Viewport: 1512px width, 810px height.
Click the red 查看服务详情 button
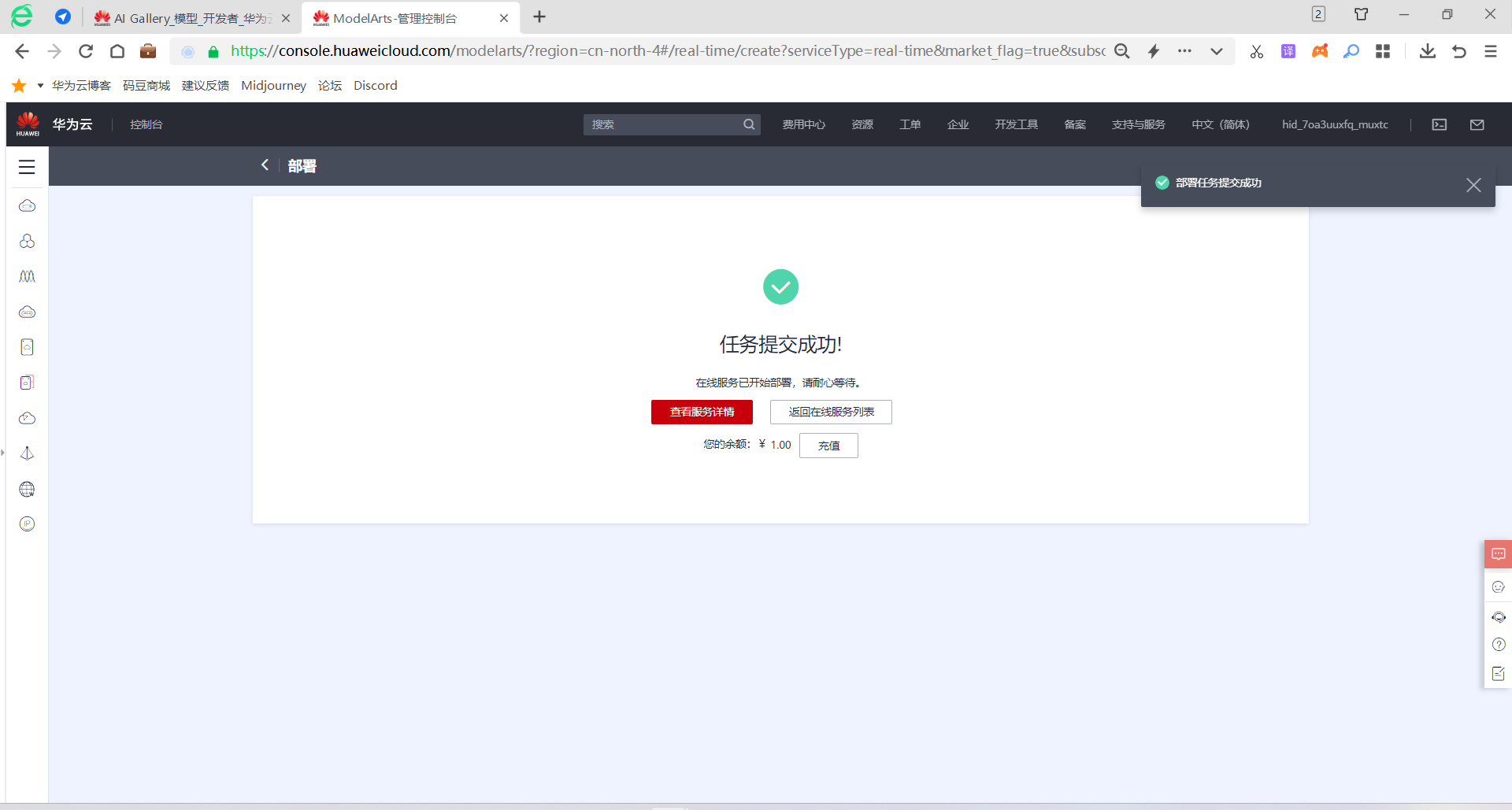[x=702, y=412]
